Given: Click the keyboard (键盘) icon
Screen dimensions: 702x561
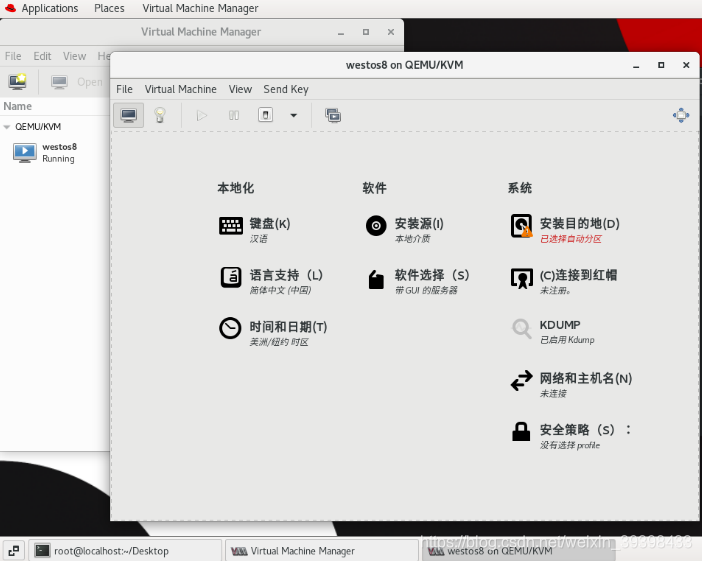Looking at the screenshot, I should (231, 225).
